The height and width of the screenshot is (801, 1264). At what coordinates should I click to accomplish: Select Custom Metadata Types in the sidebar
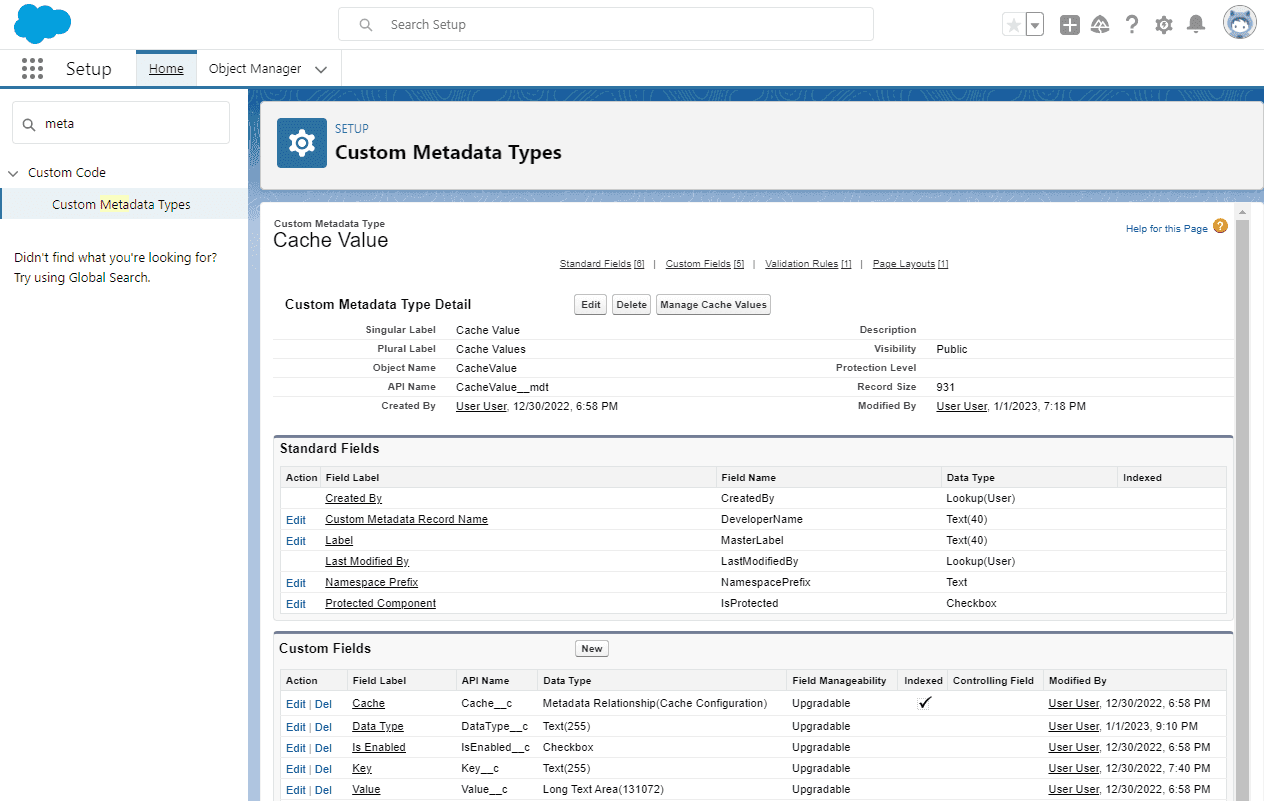(x=121, y=205)
